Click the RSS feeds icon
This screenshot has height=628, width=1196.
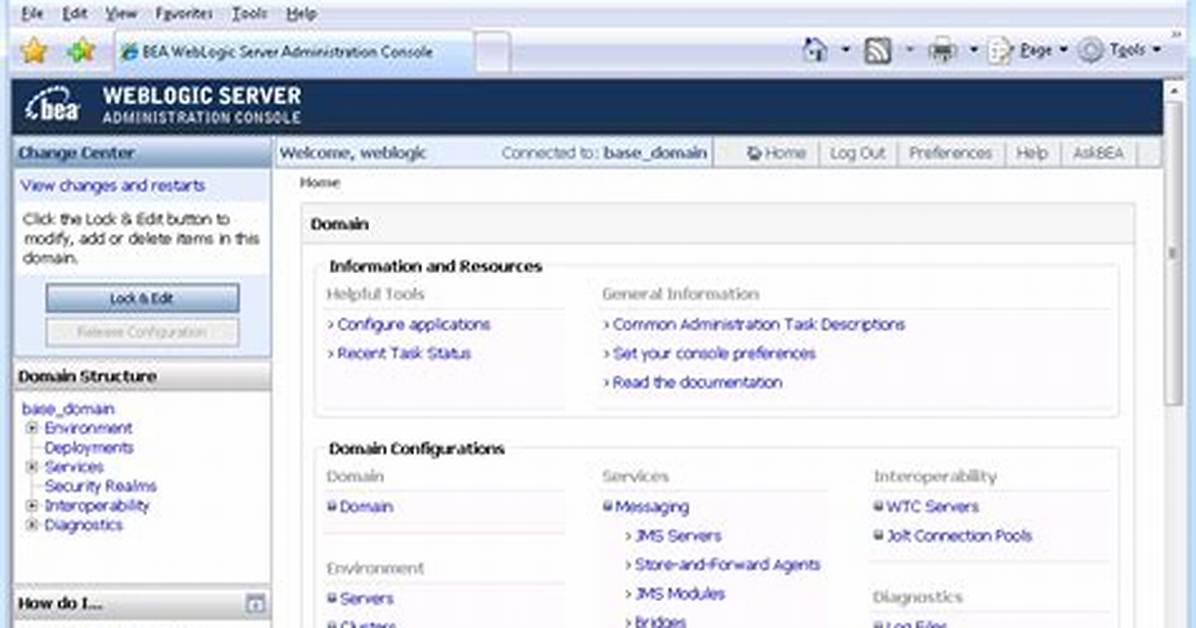tap(878, 50)
